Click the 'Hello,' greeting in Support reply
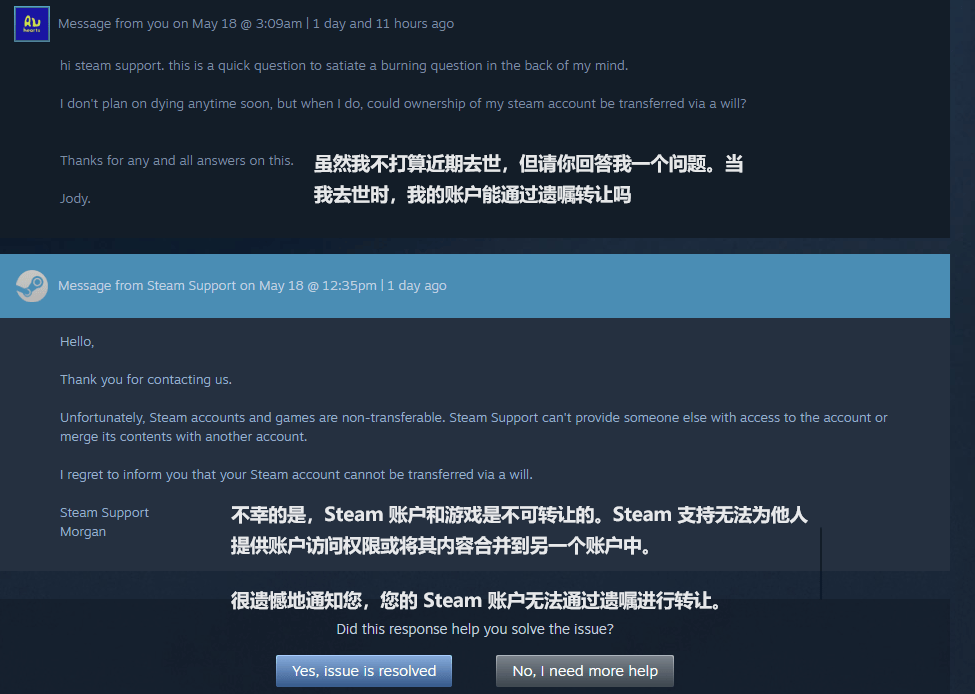Image resolution: width=975 pixels, height=694 pixels. click(x=77, y=342)
